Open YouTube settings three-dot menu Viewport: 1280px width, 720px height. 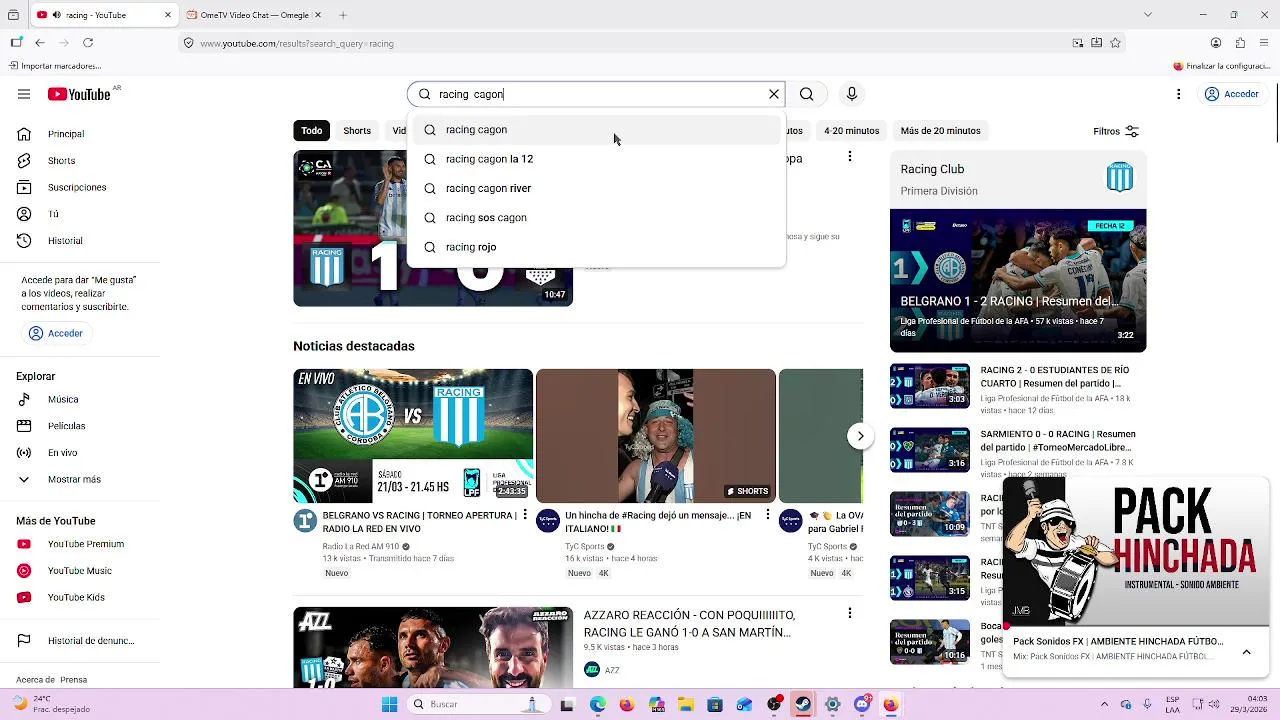pos(1179,94)
